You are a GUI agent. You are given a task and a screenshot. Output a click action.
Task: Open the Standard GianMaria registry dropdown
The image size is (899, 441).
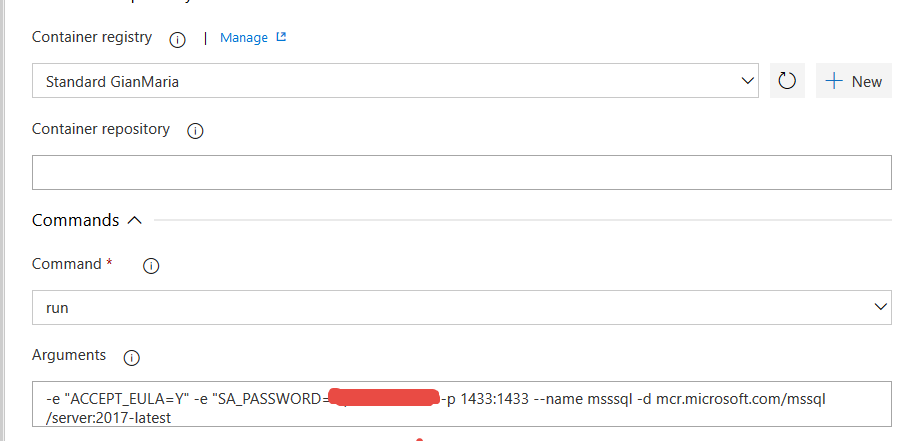coord(395,81)
